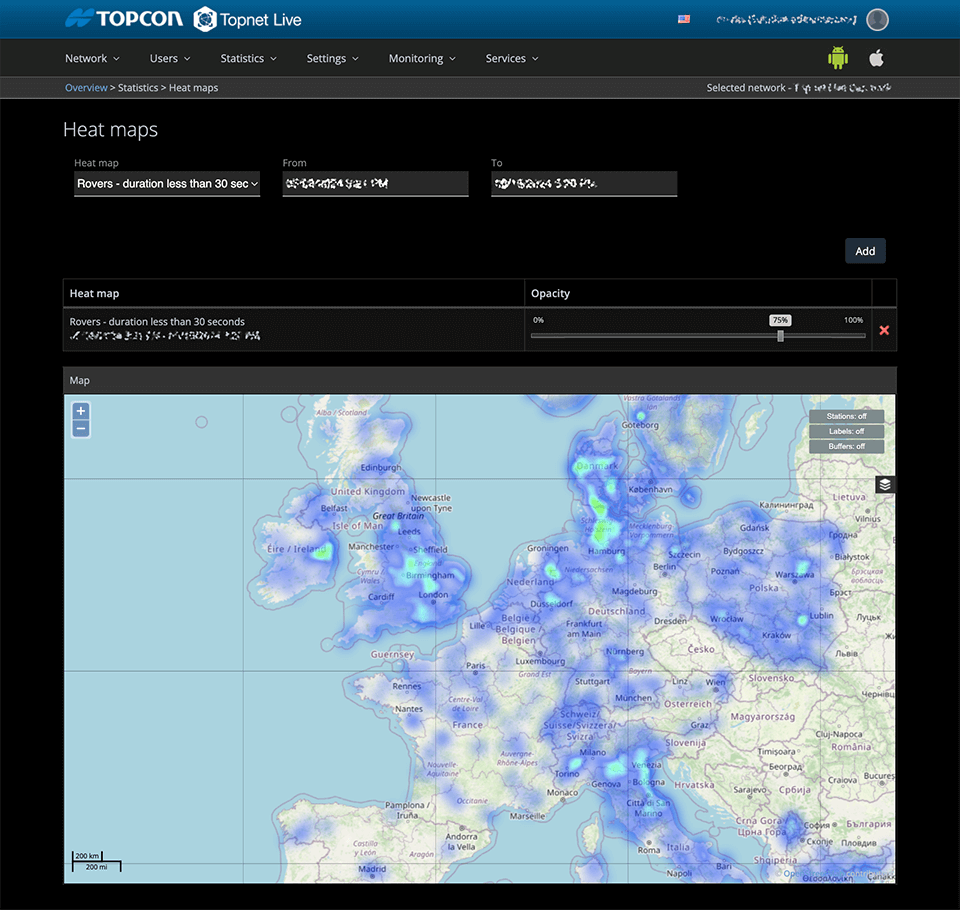The width and height of the screenshot is (960, 910).
Task: Open the user profile avatar
Action: coord(877,19)
